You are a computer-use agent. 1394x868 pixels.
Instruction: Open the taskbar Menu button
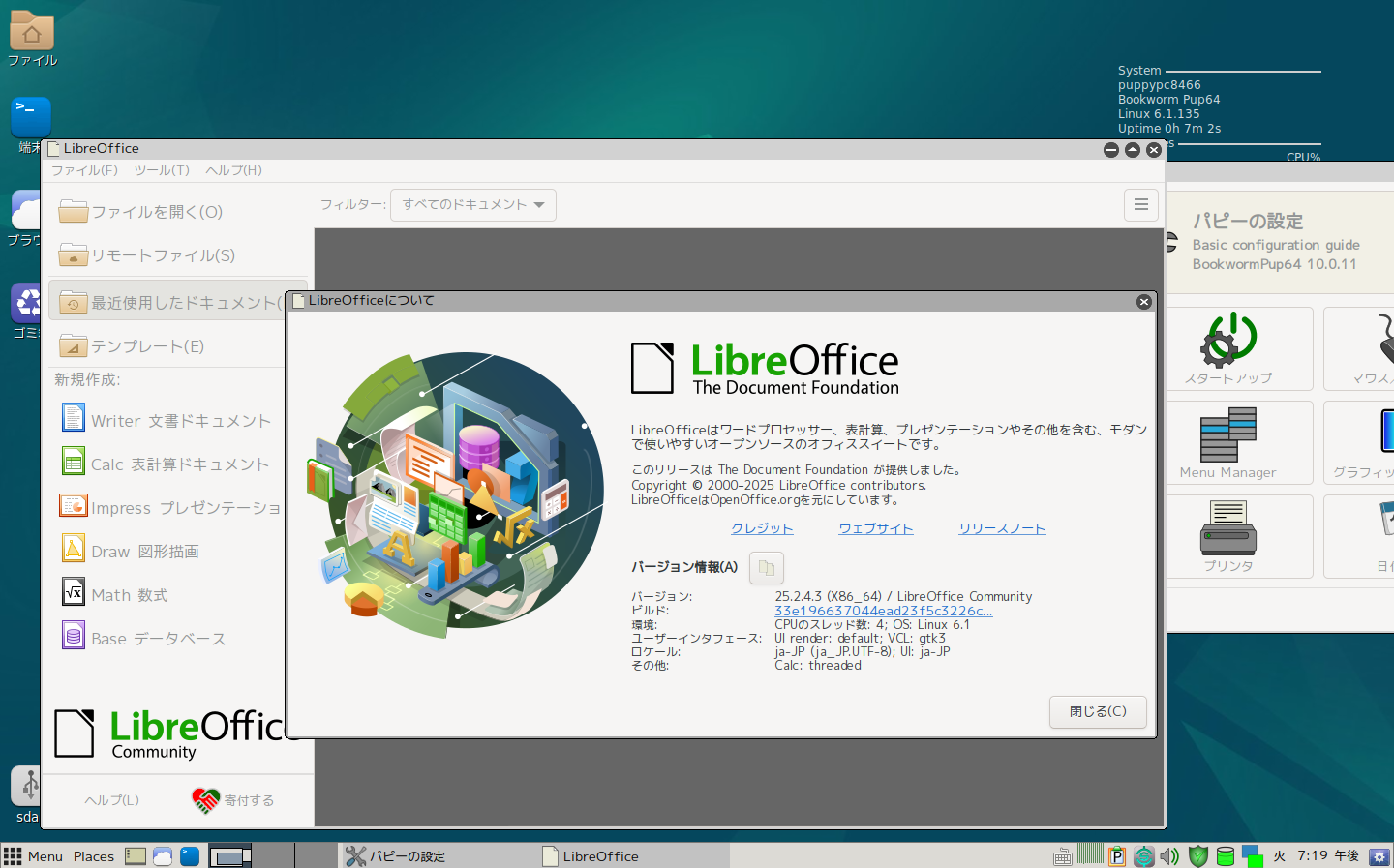33,856
